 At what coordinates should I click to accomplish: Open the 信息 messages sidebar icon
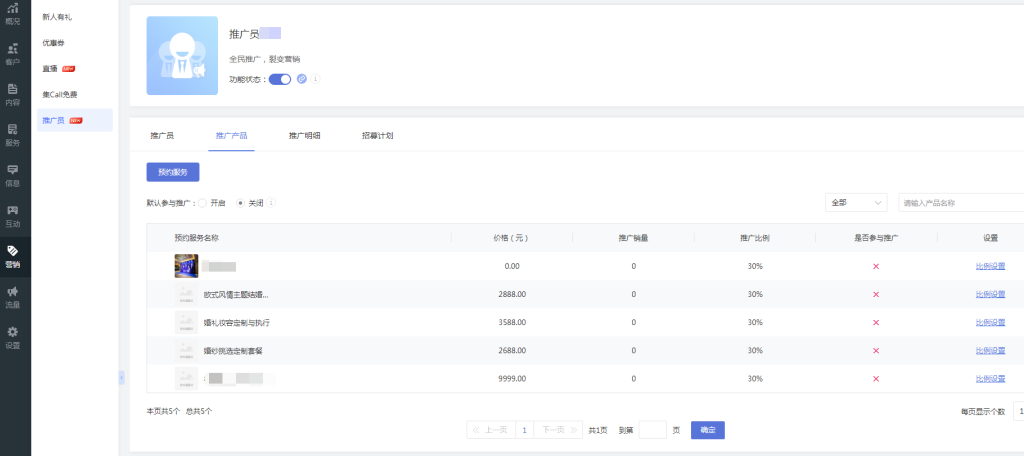click(x=12, y=175)
